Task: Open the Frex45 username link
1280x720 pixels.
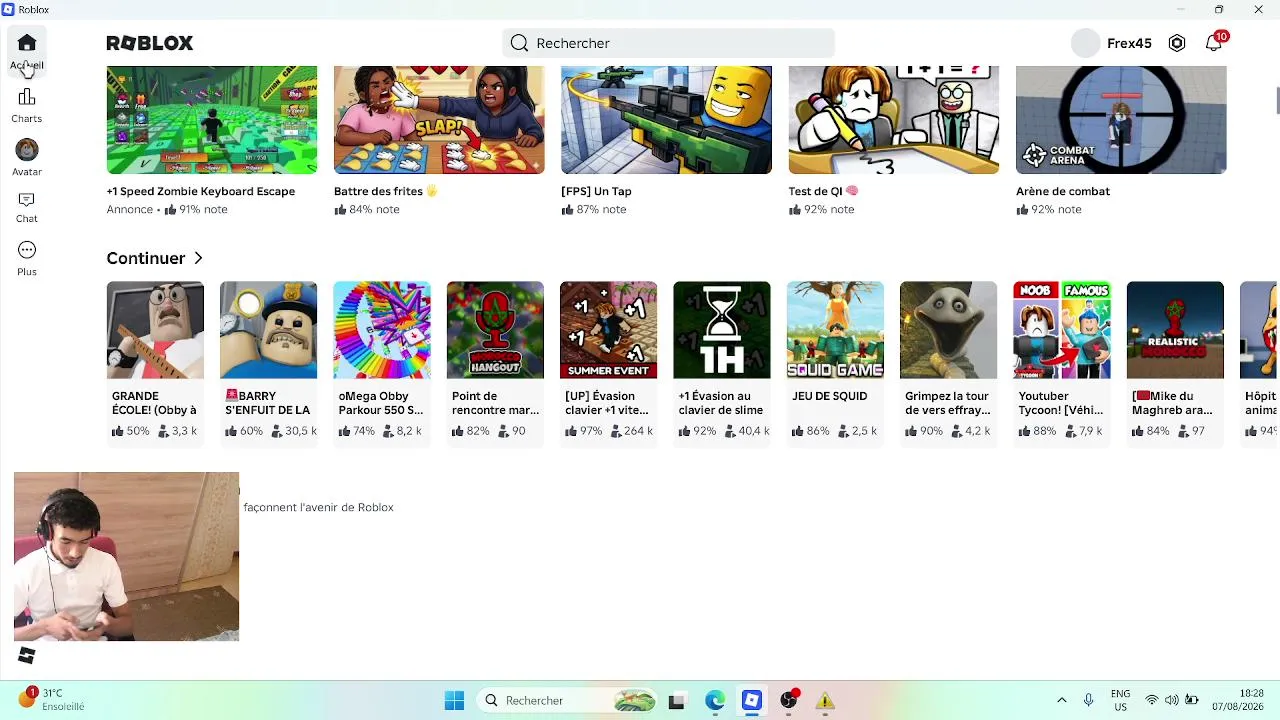Action: point(1129,43)
